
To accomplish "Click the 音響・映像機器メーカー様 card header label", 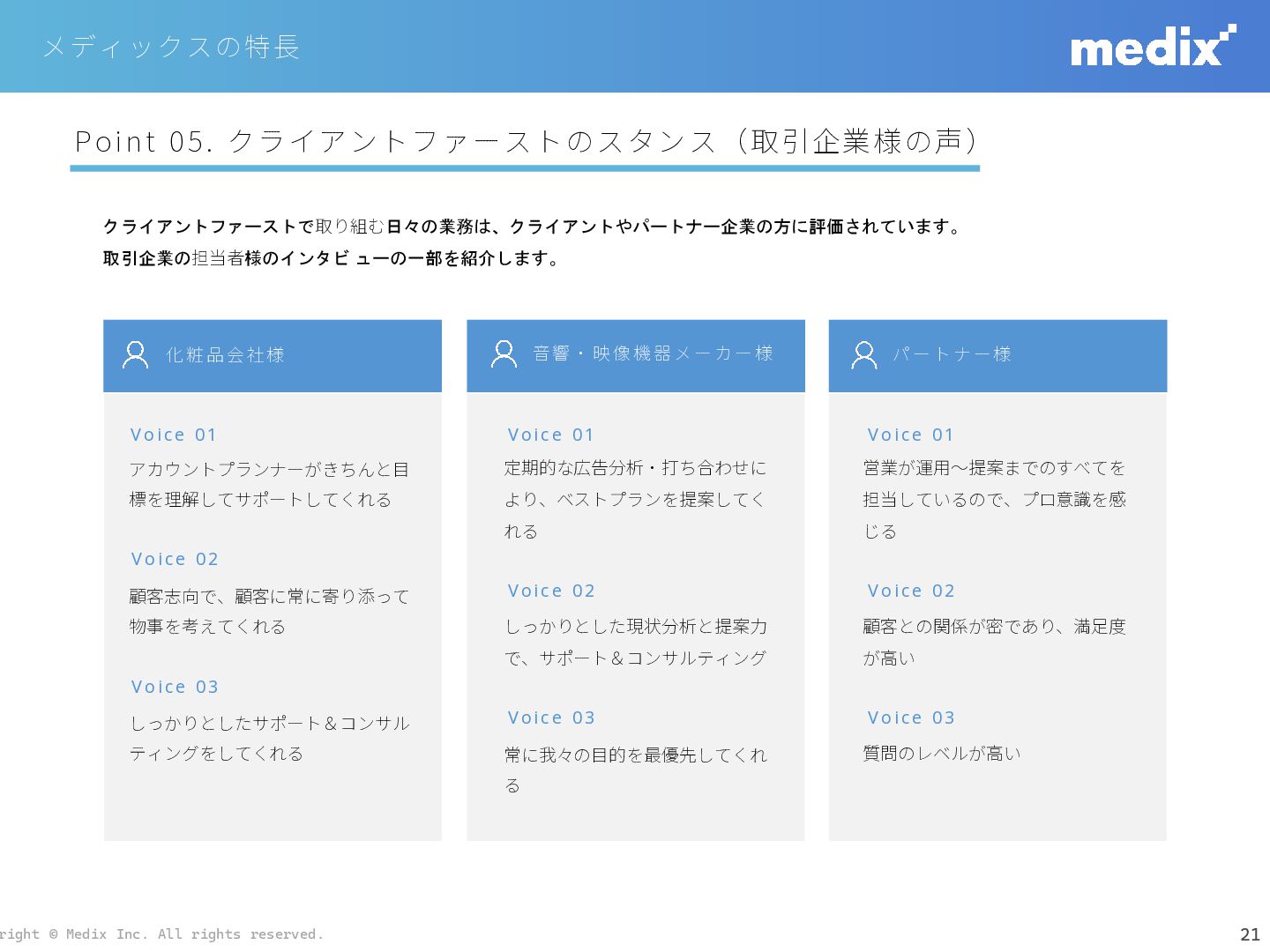I will (653, 353).
